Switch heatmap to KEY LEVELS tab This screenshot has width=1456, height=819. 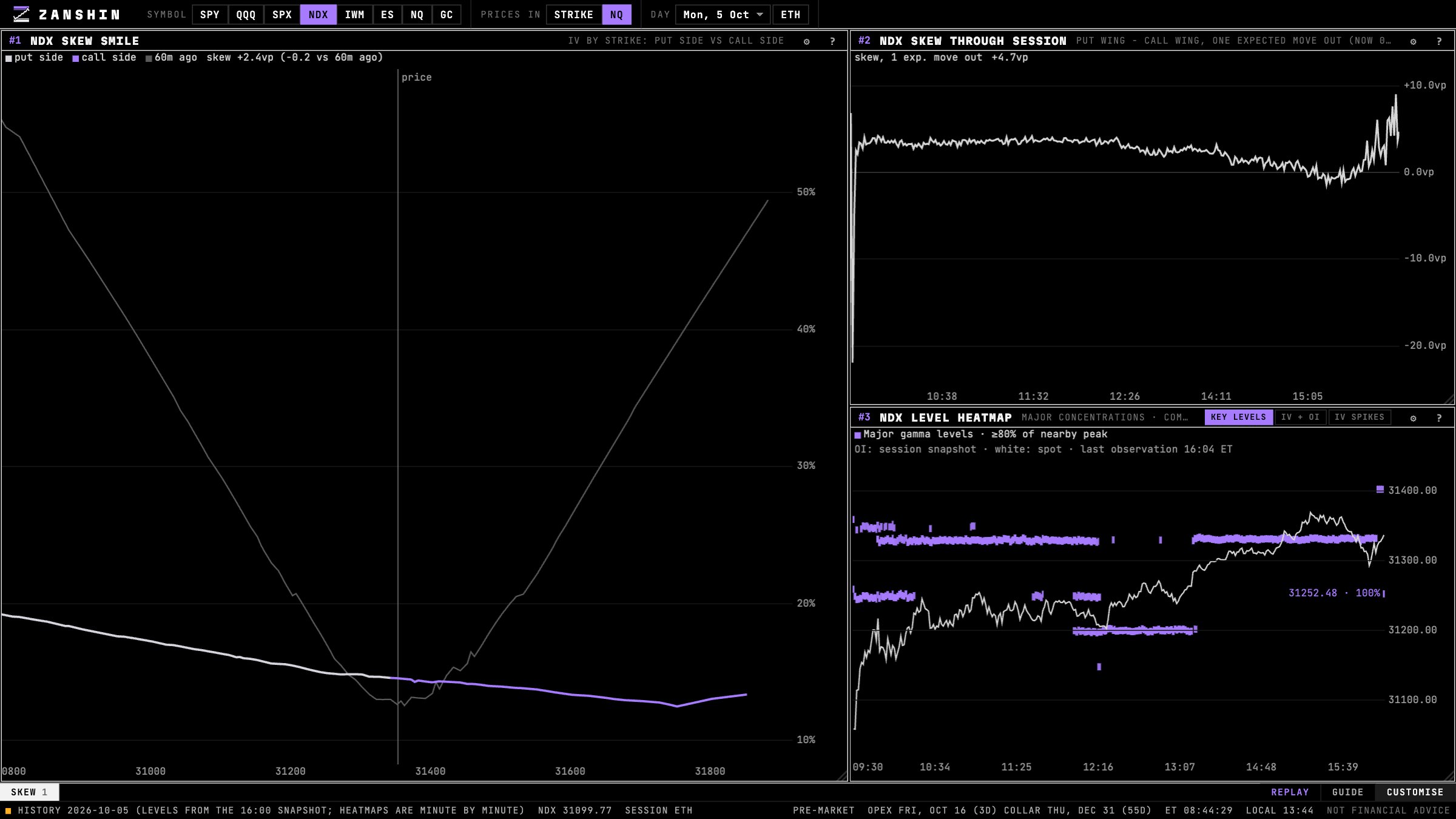(1238, 417)
